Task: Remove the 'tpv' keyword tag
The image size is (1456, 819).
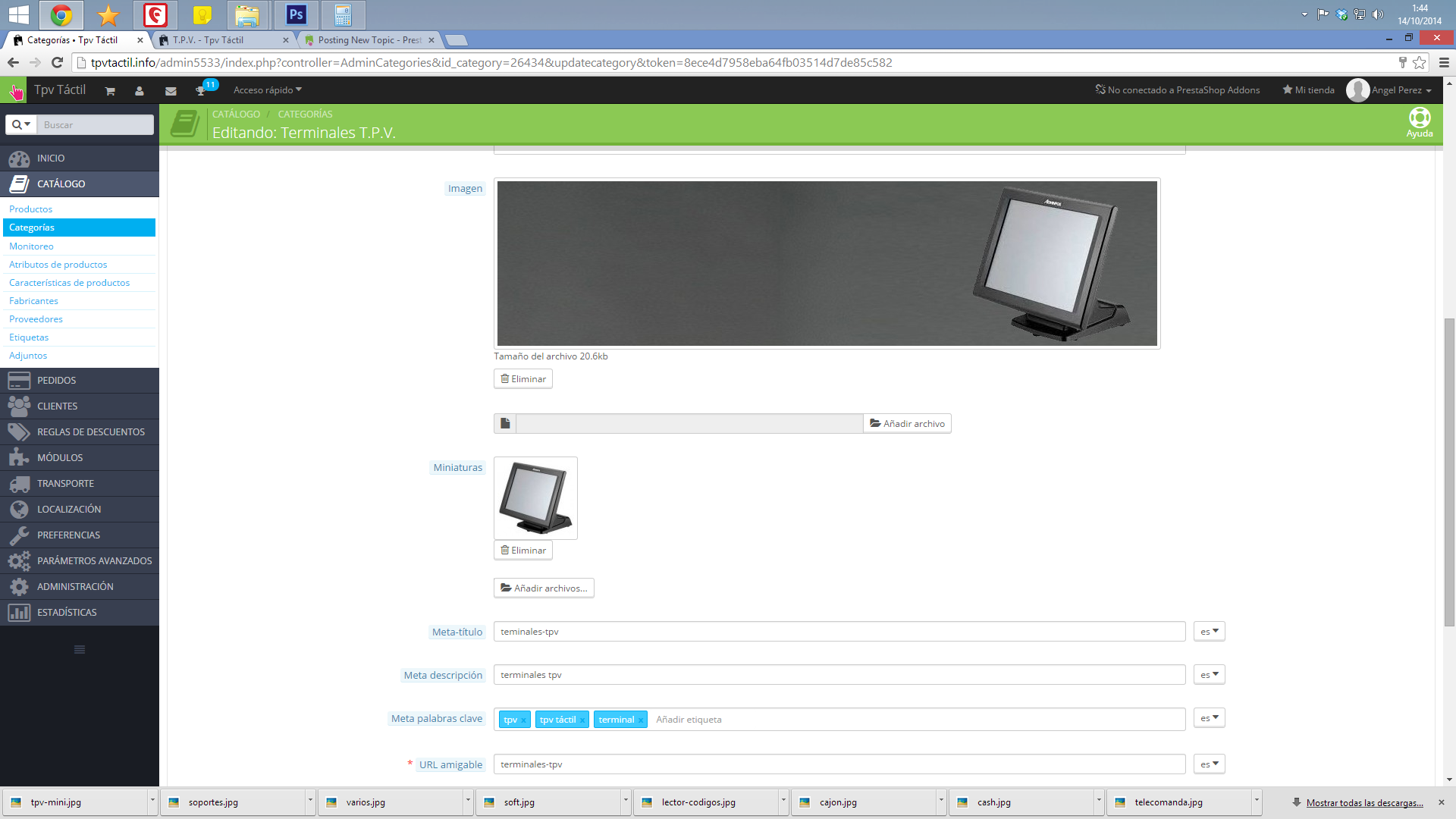Action: point(523,720)
